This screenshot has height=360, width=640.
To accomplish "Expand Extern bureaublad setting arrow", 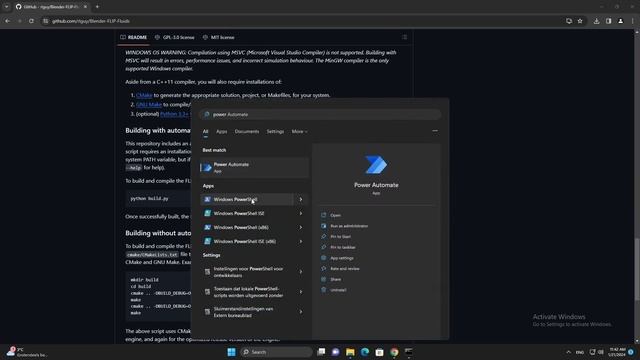I will point(301,312).
